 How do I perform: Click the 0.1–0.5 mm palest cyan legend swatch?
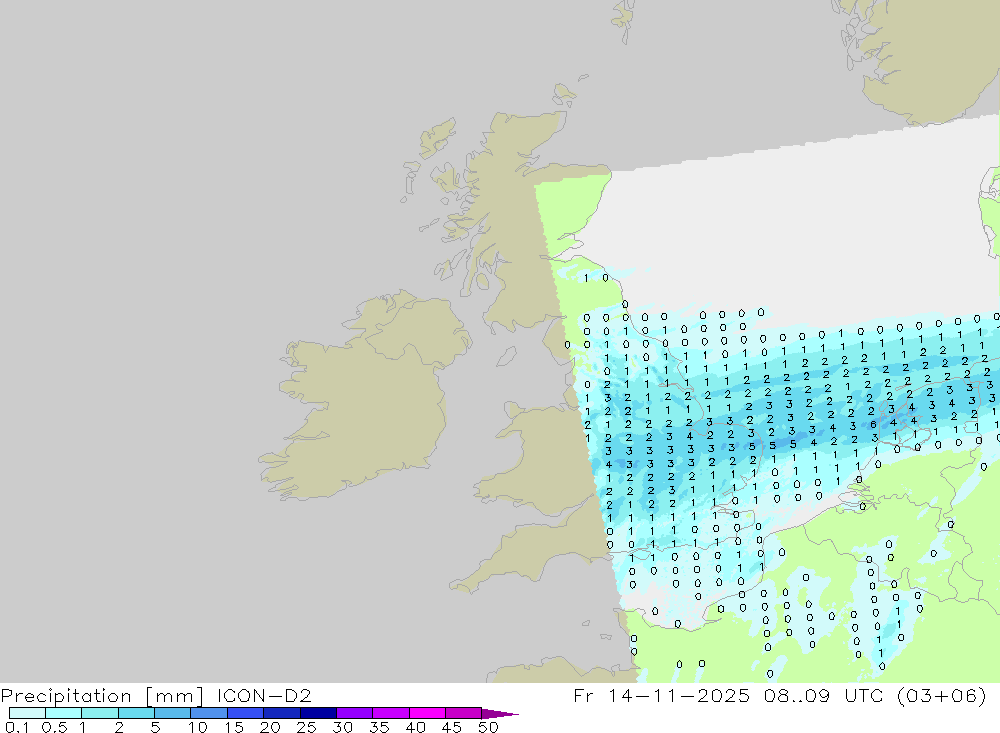[27, 713]
